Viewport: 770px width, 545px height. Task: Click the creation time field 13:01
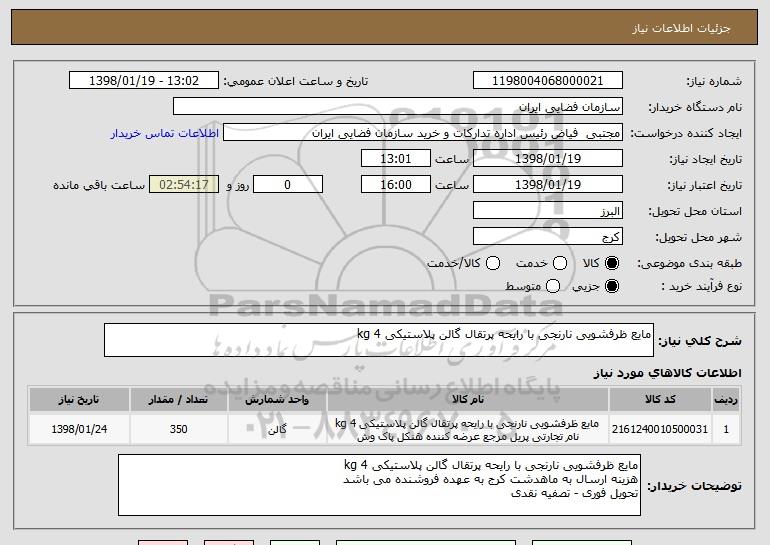[x=396, y=159]
